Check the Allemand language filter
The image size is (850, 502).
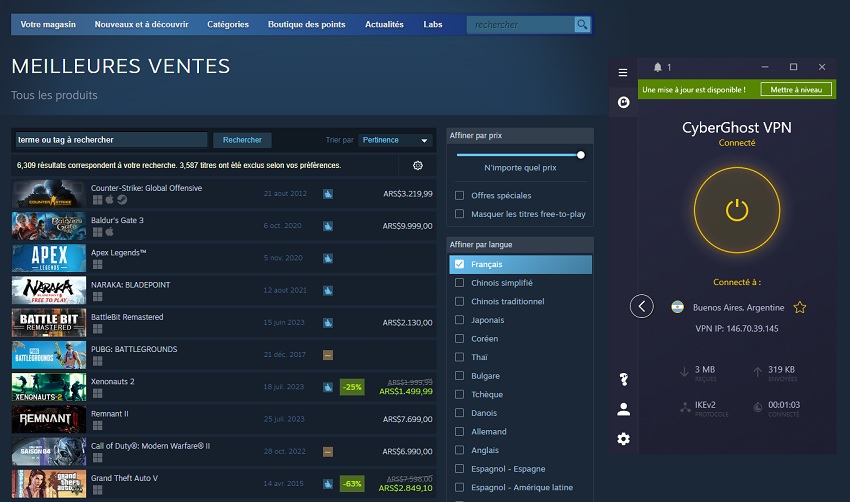[x=459, y=432]
